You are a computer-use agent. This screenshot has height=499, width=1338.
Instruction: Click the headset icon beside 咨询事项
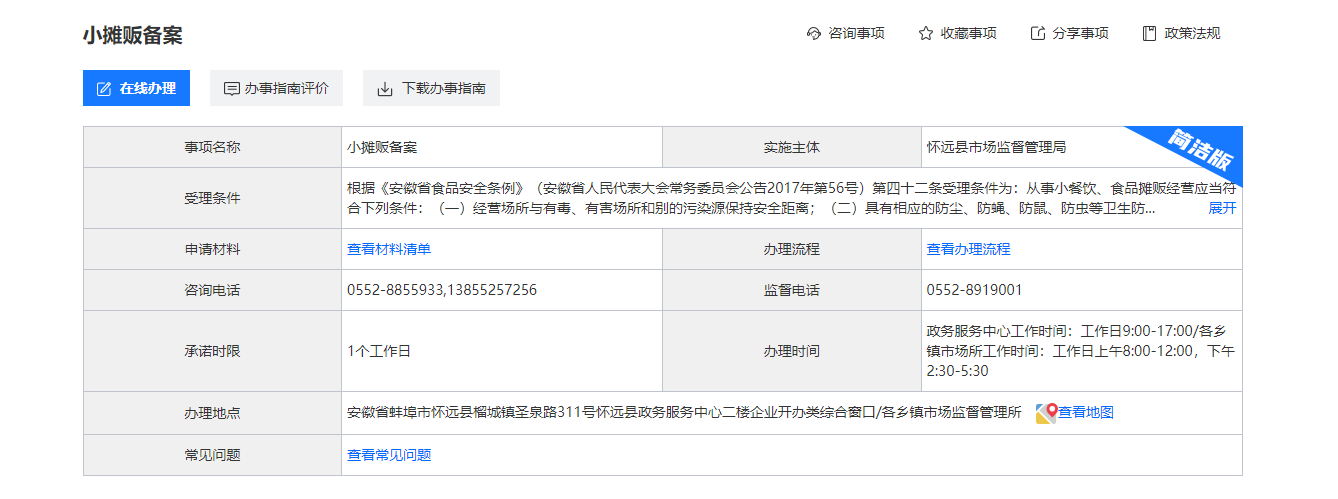(x=814, y=33)
